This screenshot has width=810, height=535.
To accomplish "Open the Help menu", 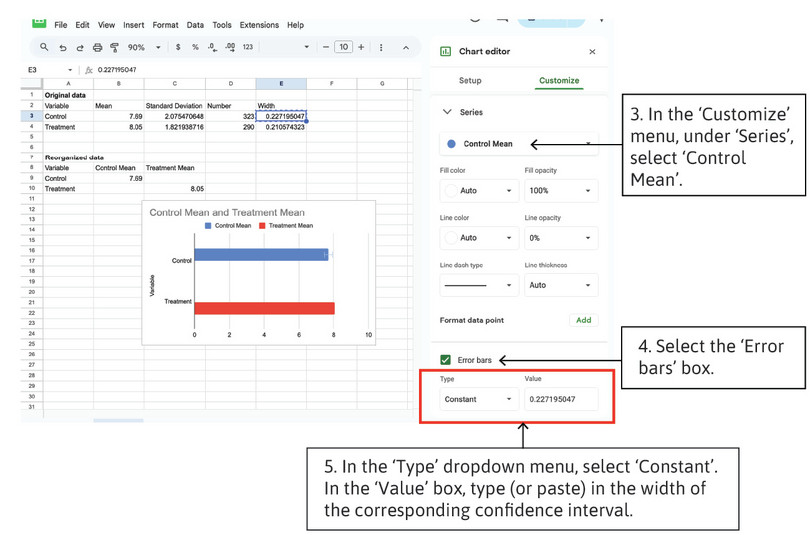I will [x=295, y=25].
